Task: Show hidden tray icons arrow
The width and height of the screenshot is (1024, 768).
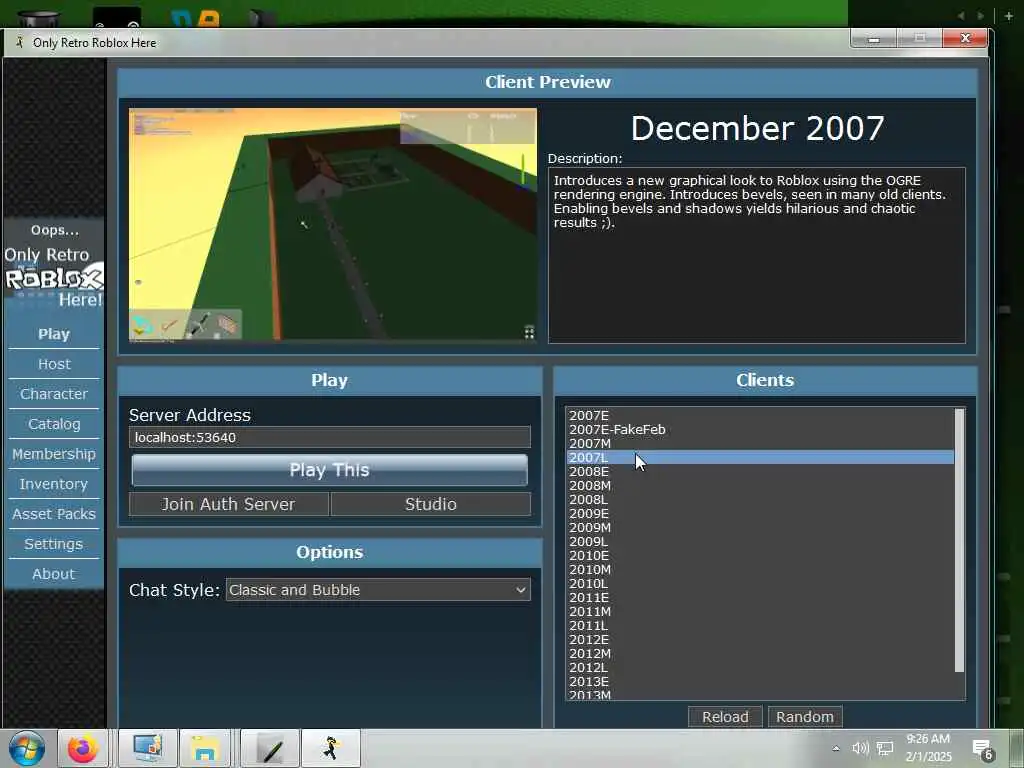Action: click(x=836, y=748)
